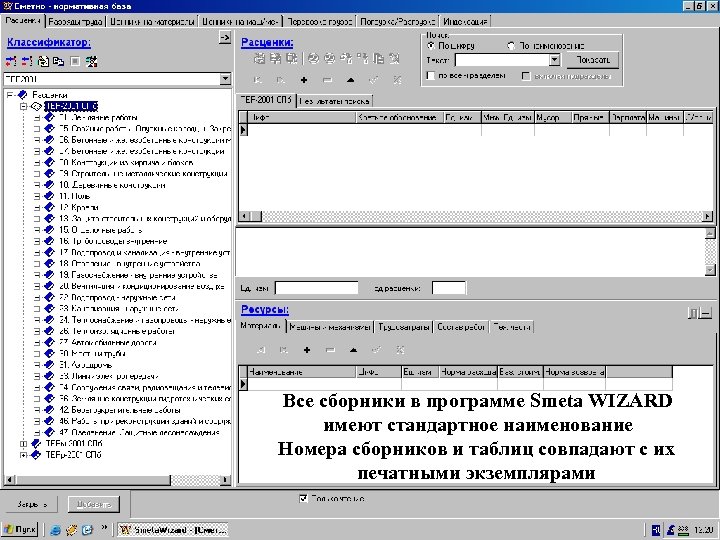Collapse the selected ТЕР-2001 СПб tree node
Screen dimensions: 720x540
23,107
